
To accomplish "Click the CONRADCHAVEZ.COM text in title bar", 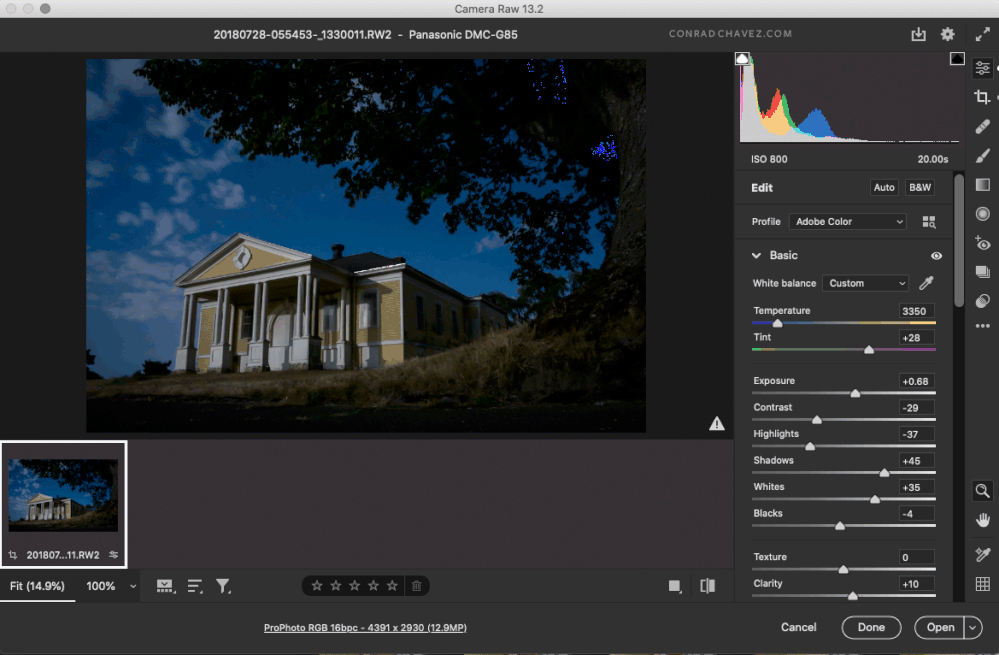I will (731, 33).
